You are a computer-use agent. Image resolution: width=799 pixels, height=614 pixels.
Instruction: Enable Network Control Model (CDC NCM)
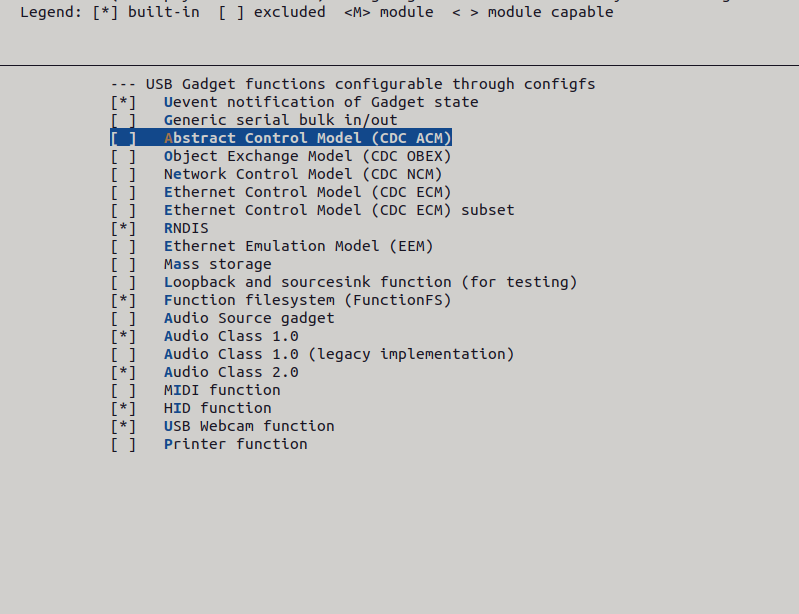(123, 174)
